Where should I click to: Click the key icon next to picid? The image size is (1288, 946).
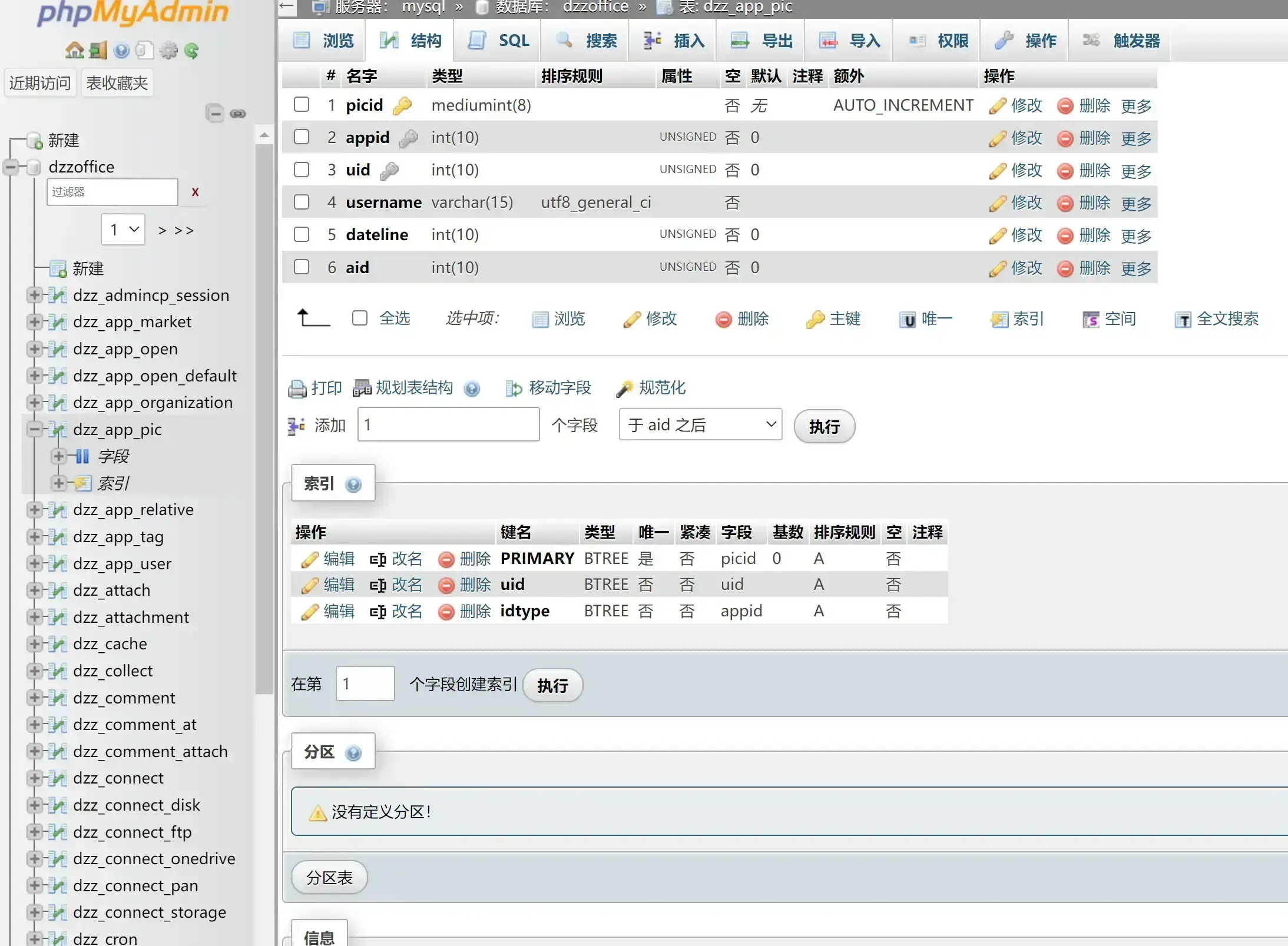pyautogui.click(x=403, y=106)
